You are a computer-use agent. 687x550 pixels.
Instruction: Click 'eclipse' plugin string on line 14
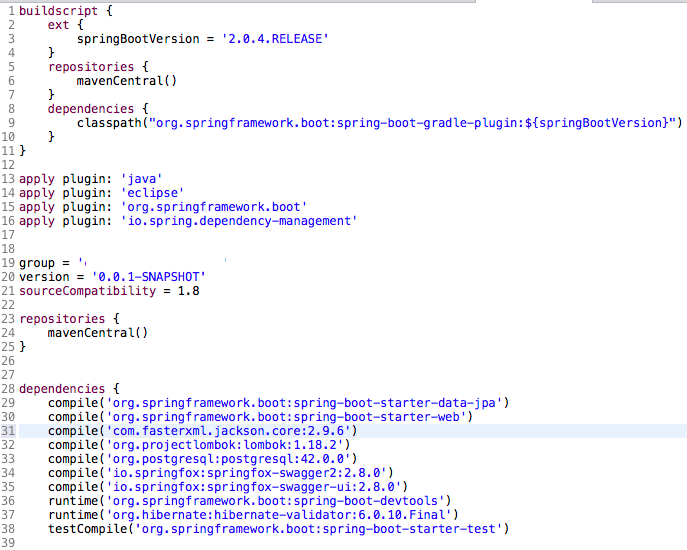click(x=152, y=193)
